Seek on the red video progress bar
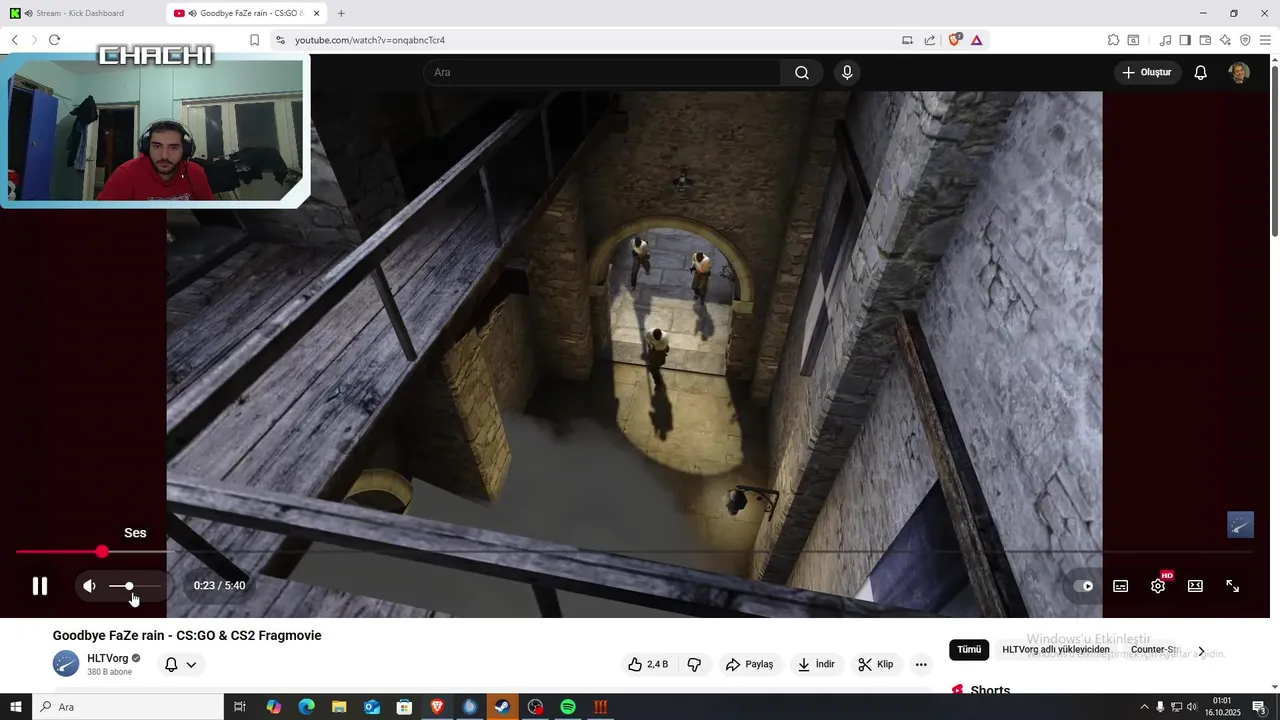Screen dimensions: 1280x720 click(634, 552)
